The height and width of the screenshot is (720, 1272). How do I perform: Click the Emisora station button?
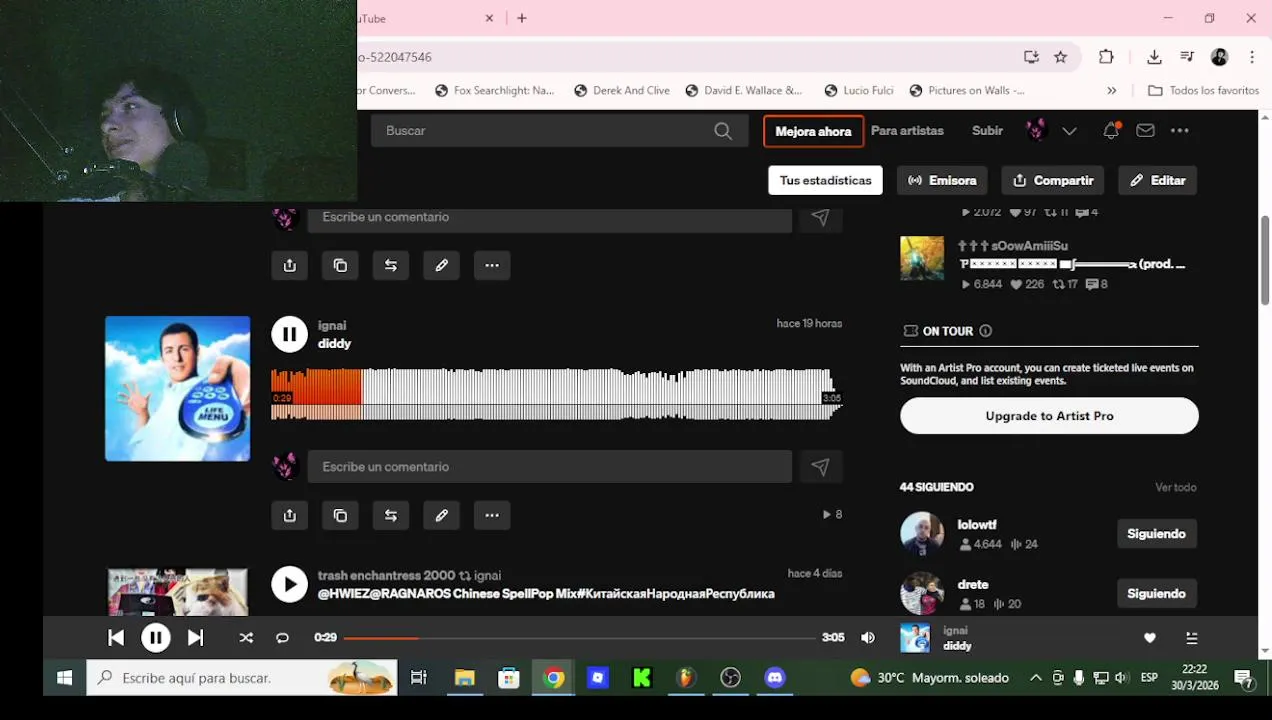(x=942, y=180)
